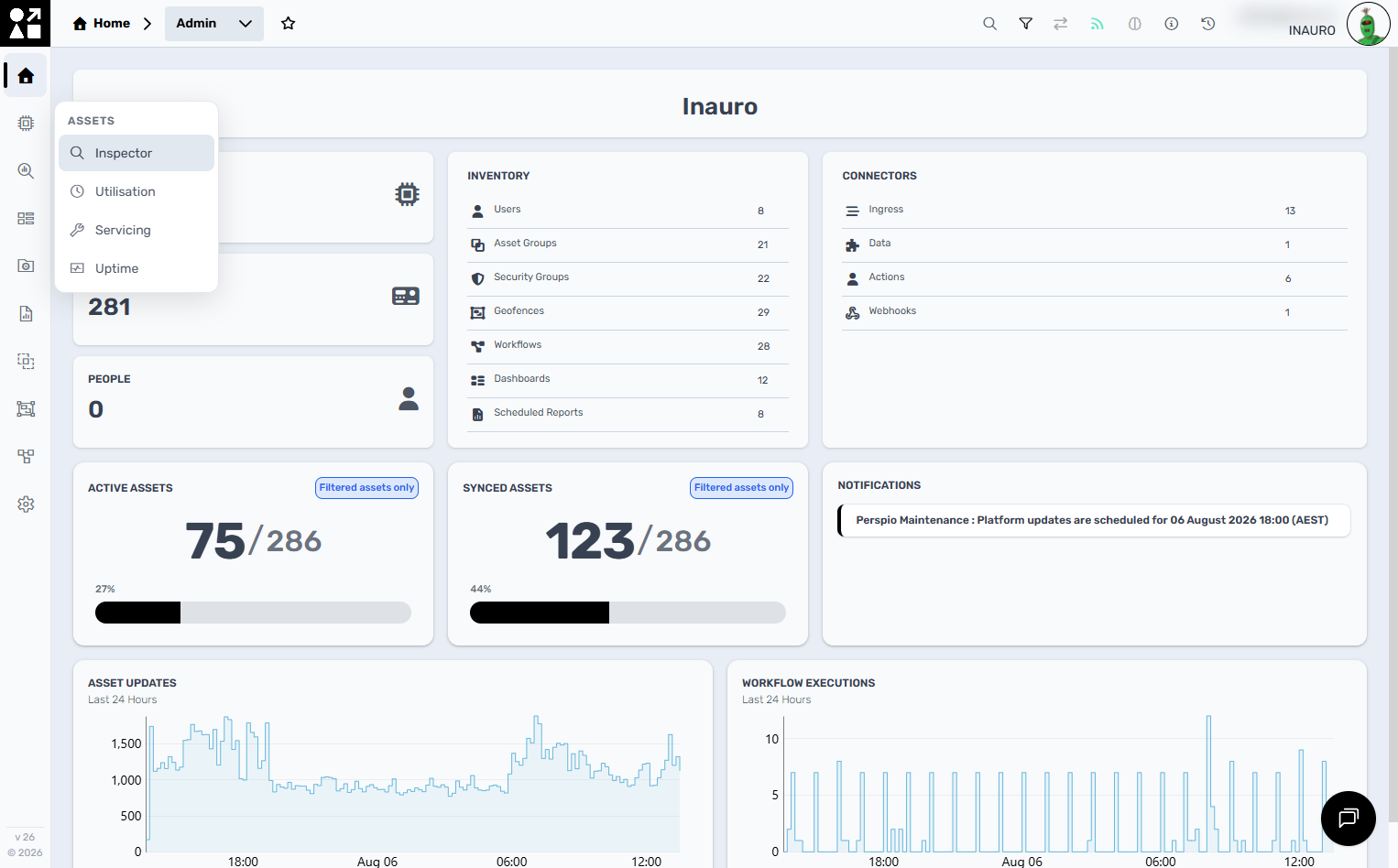The image size is (1398, 868).
Task: Open the Geofences inventory row
Action: pos(628,312)
